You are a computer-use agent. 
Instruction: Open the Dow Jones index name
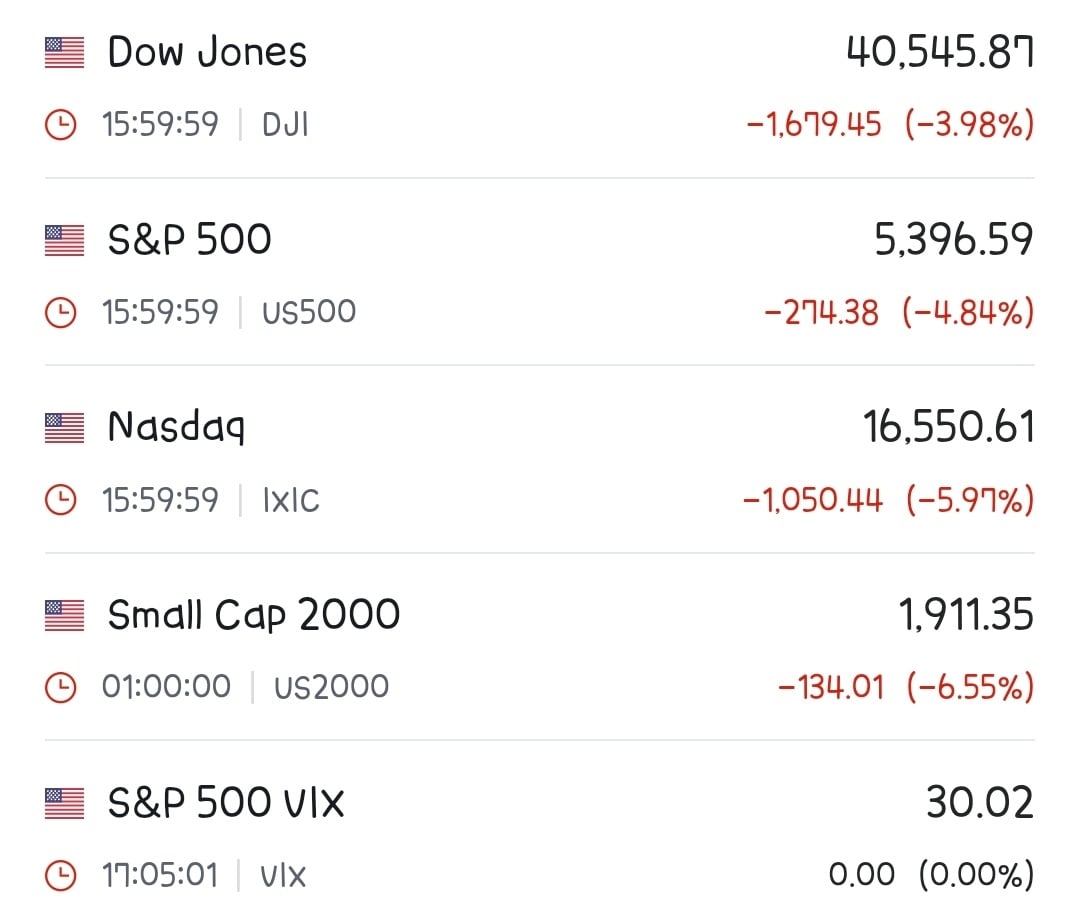pos(207,52)
